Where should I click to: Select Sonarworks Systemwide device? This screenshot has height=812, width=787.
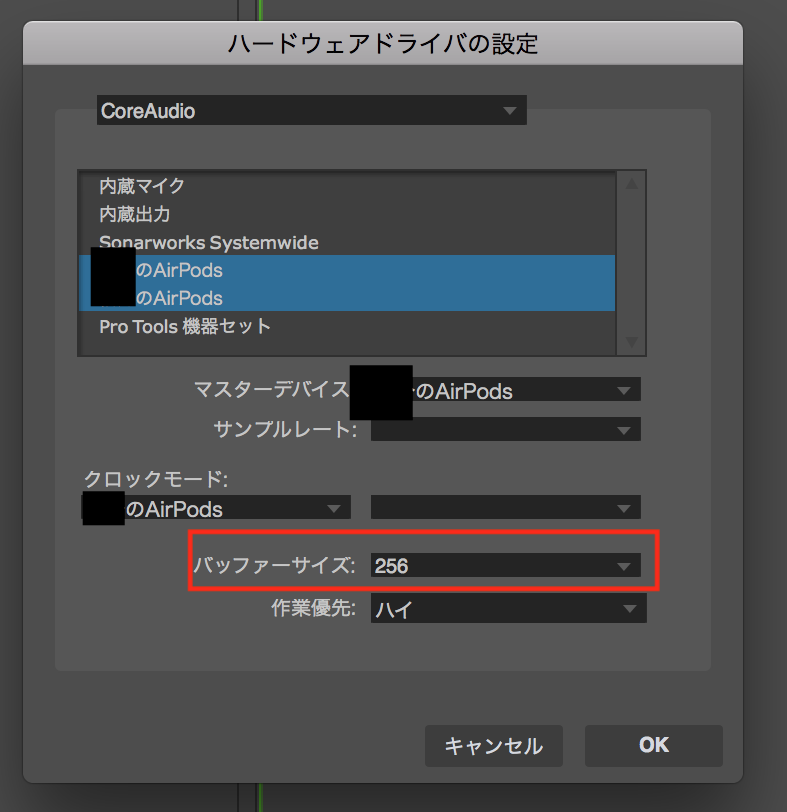(208, 242)
